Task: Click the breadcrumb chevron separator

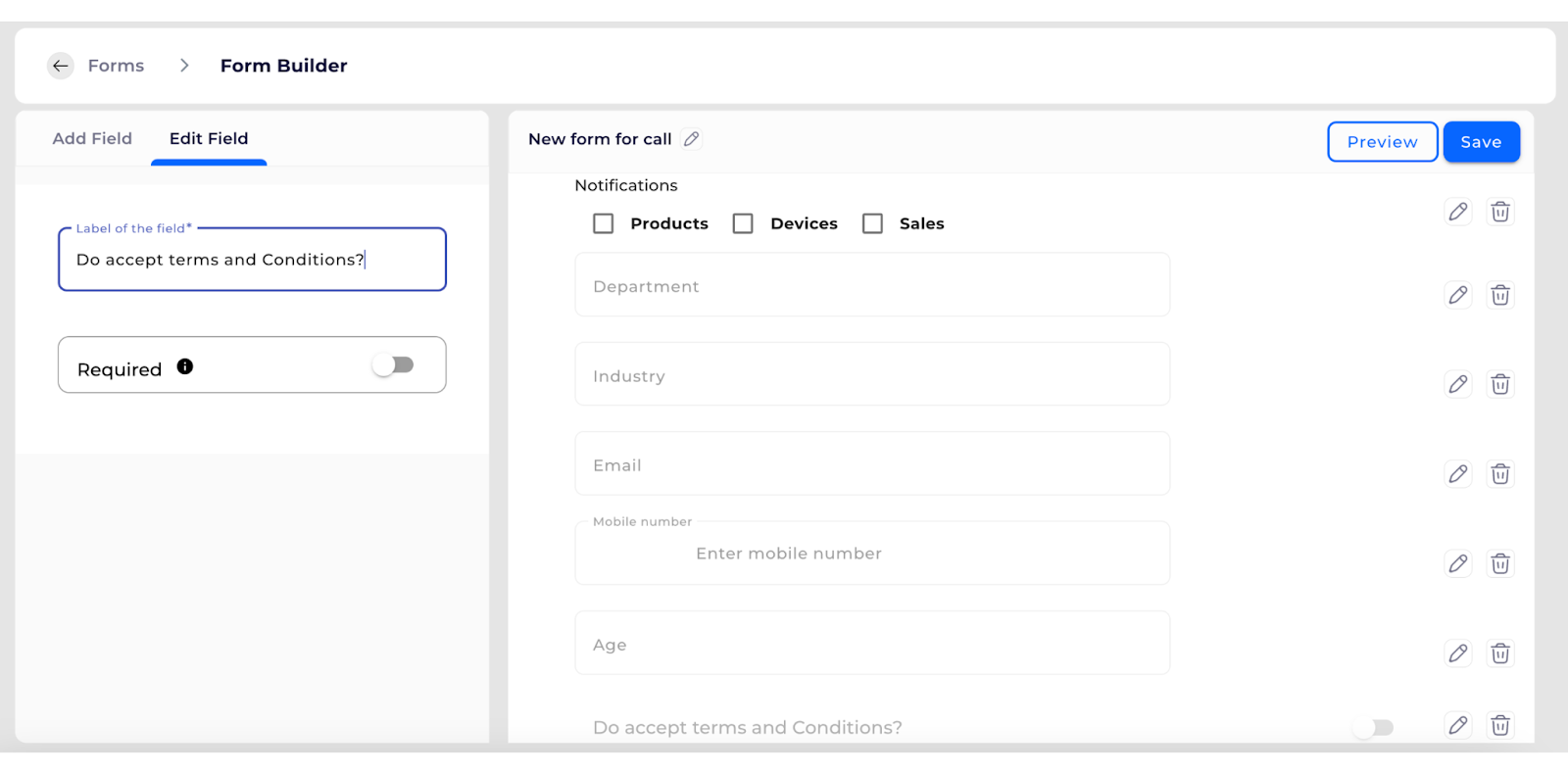Action: (x=183, y=66)
